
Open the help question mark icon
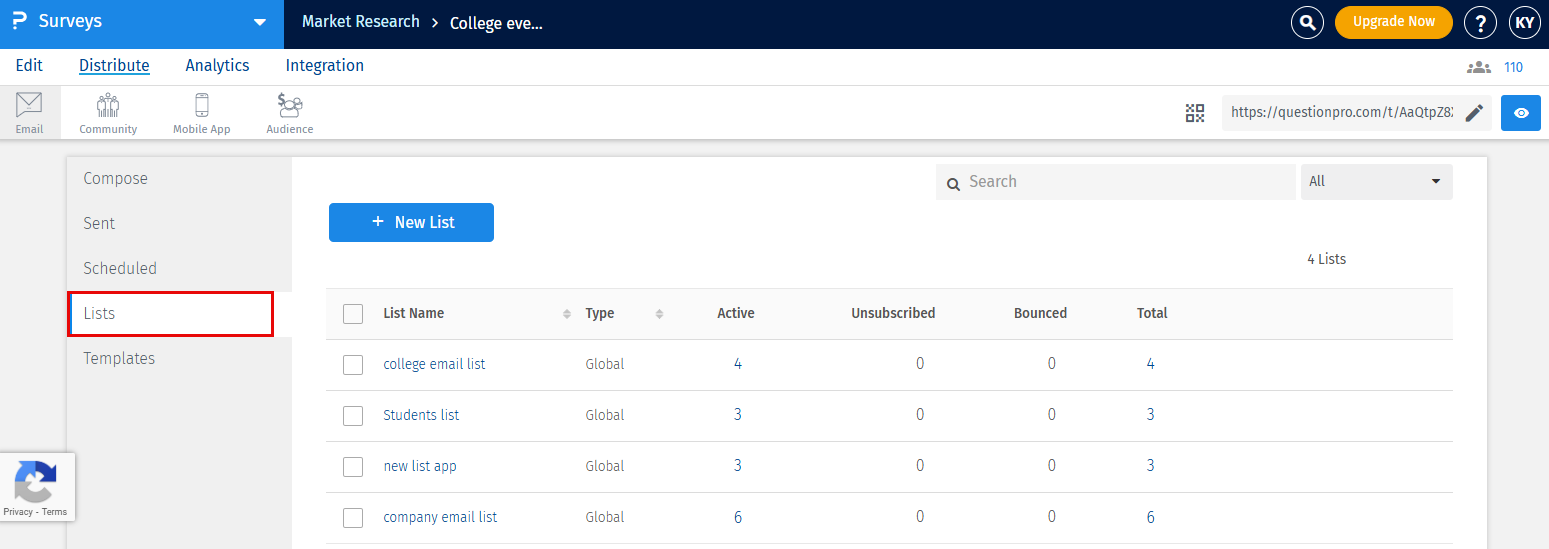[x=1479, y=22]
